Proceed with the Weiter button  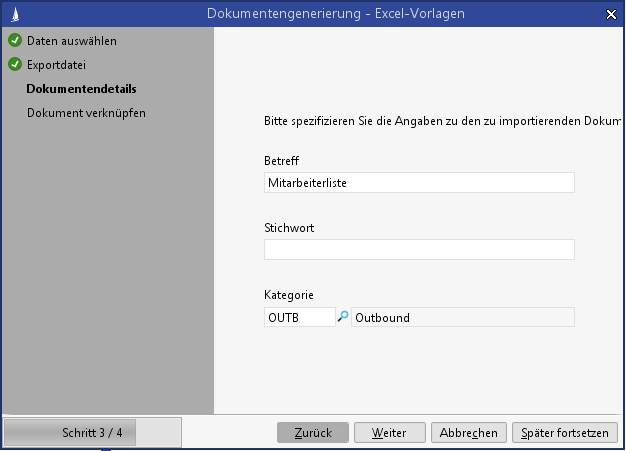(x=389, y=433)
